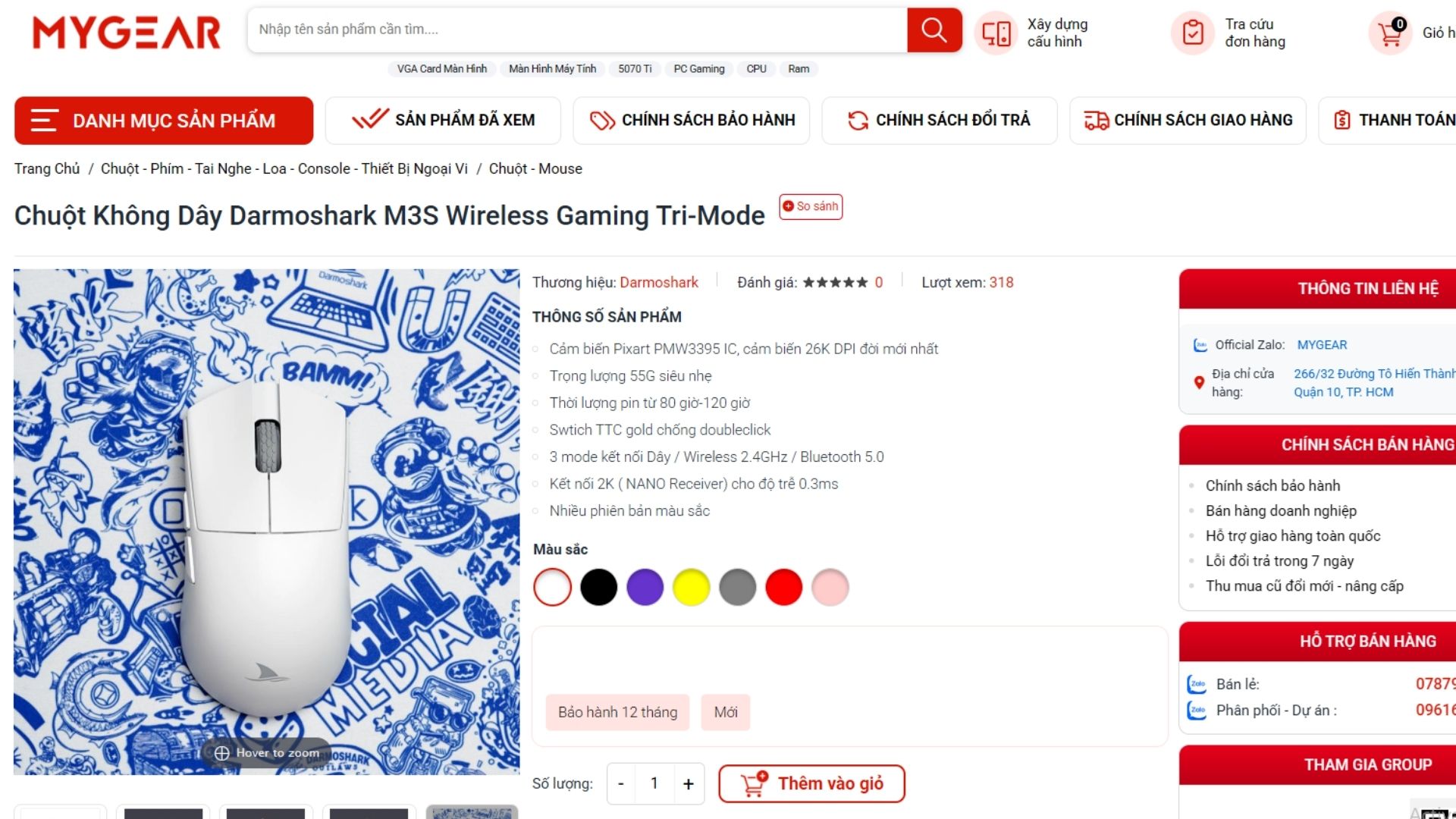Click the red search magnifier icon
The image size is (1456, 819).
(934, 30)
